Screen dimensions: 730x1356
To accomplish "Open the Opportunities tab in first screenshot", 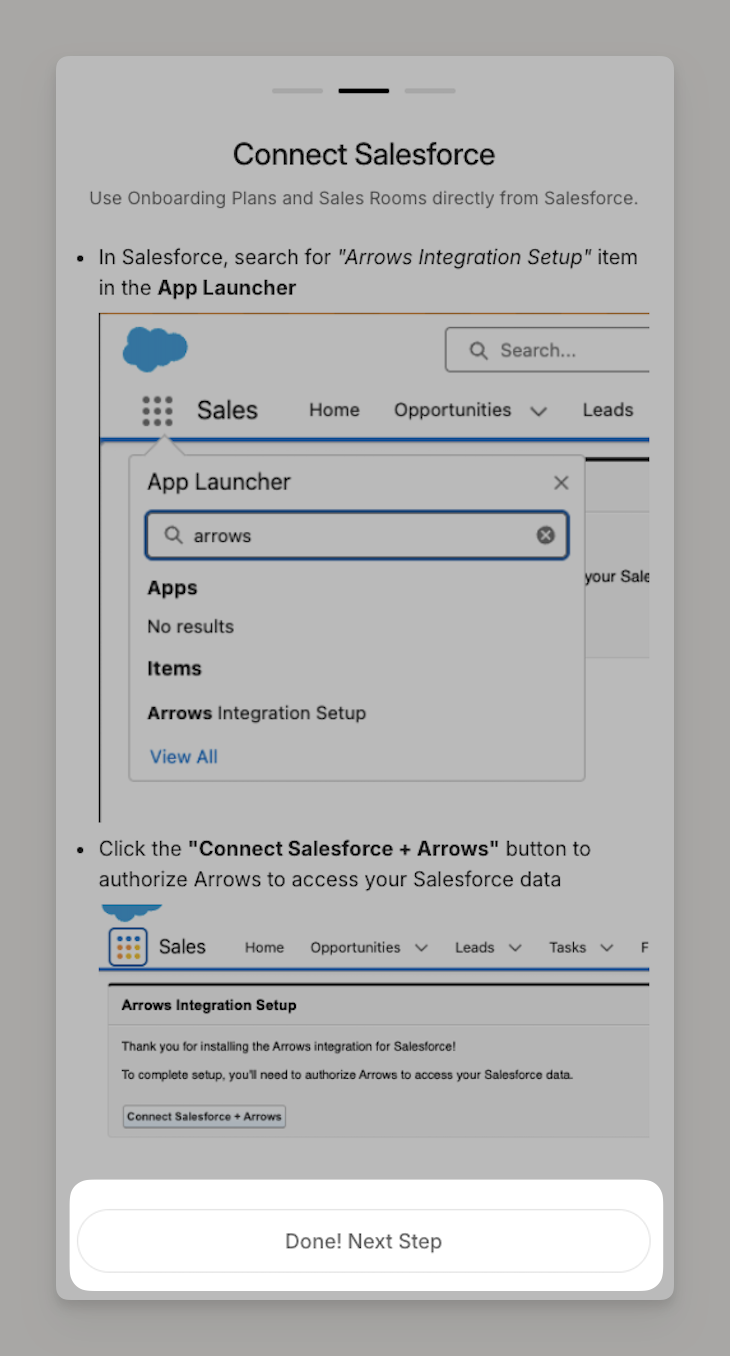I will [x=452, y=410].
